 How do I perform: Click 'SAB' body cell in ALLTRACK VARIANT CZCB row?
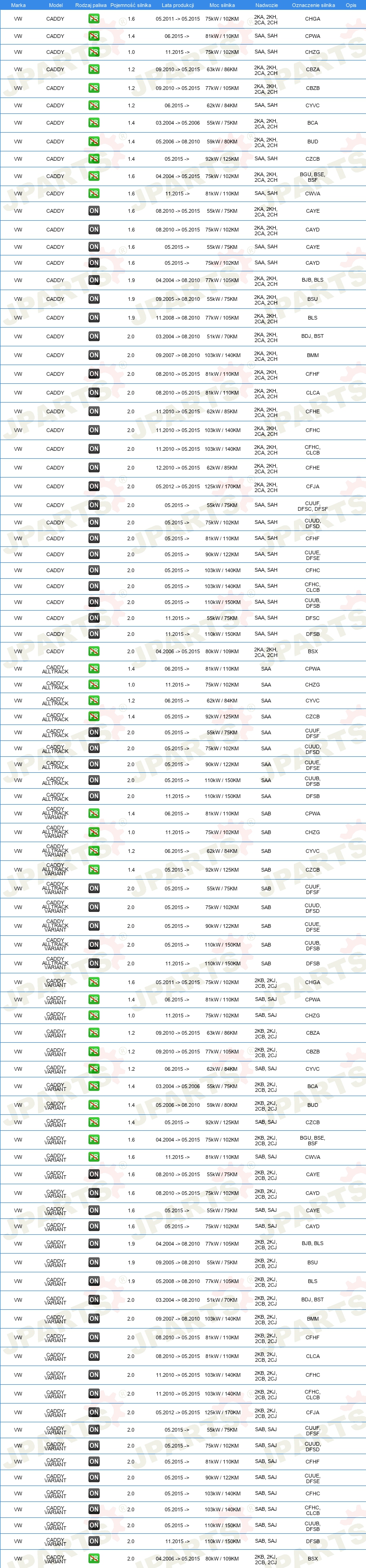pyautogui.click(x=266, y=870)
